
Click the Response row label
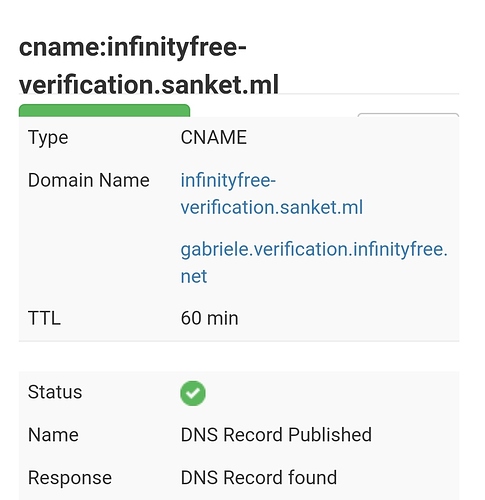[x=70, y=478]
